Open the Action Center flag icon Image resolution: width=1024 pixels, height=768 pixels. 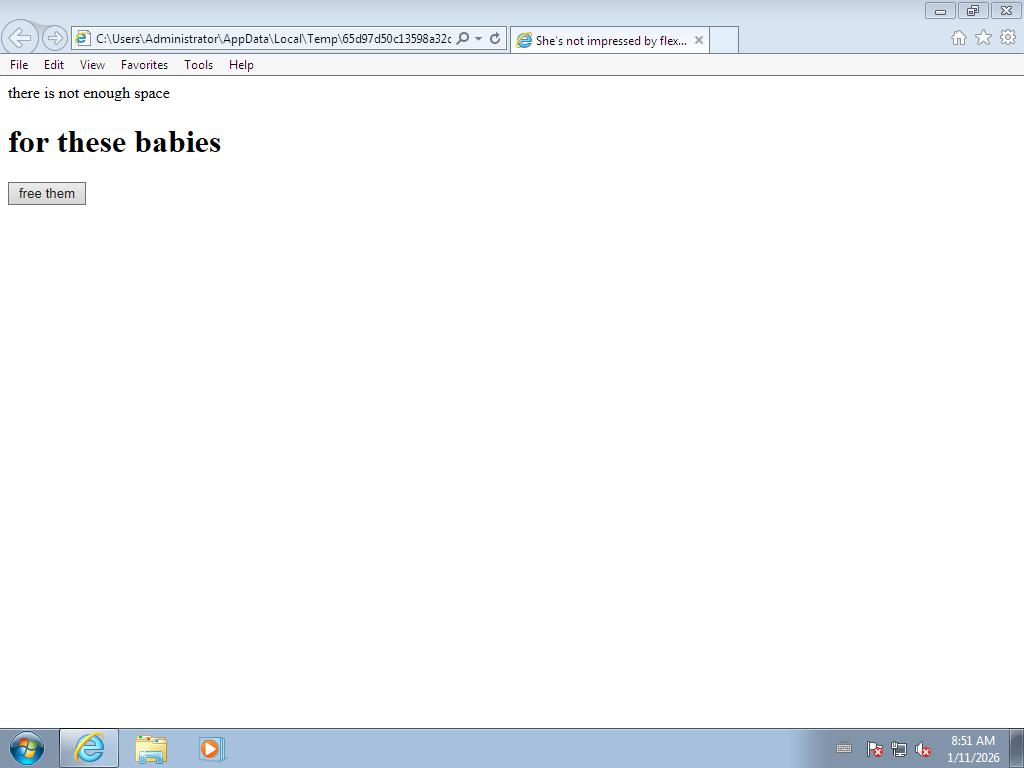[874, 749]
